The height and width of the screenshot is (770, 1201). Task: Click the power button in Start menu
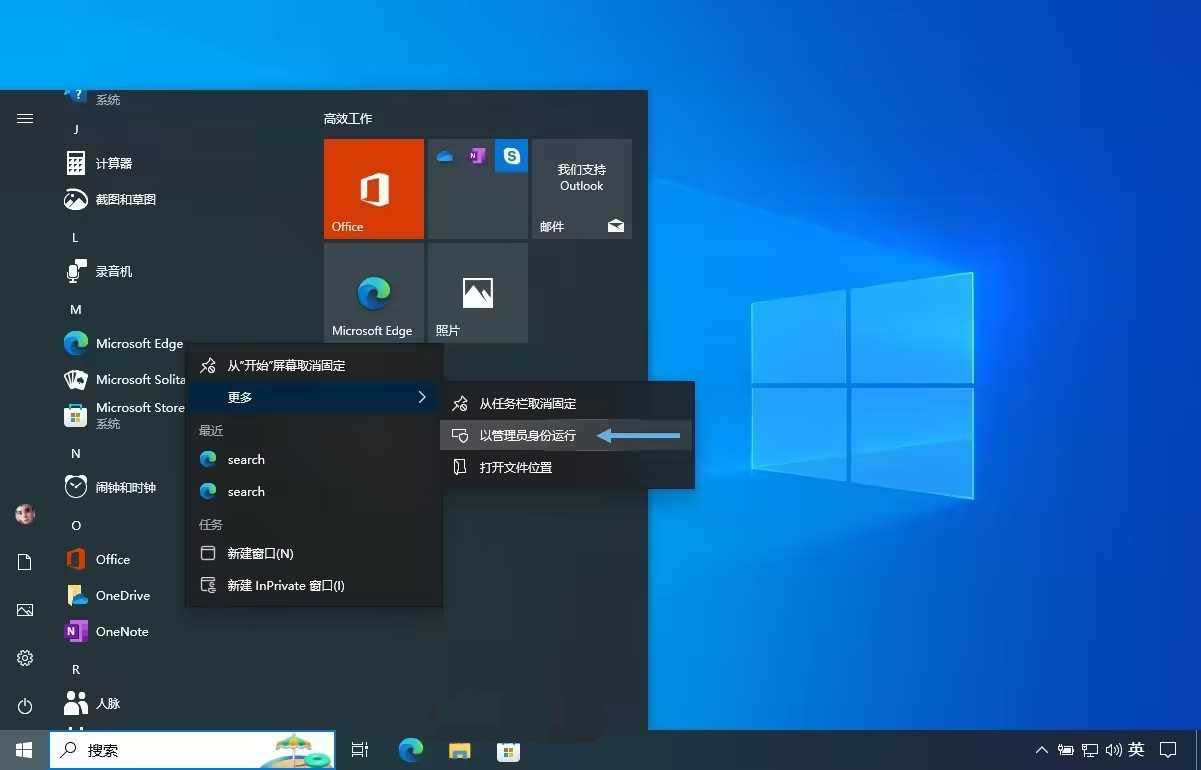coord(24,706)
